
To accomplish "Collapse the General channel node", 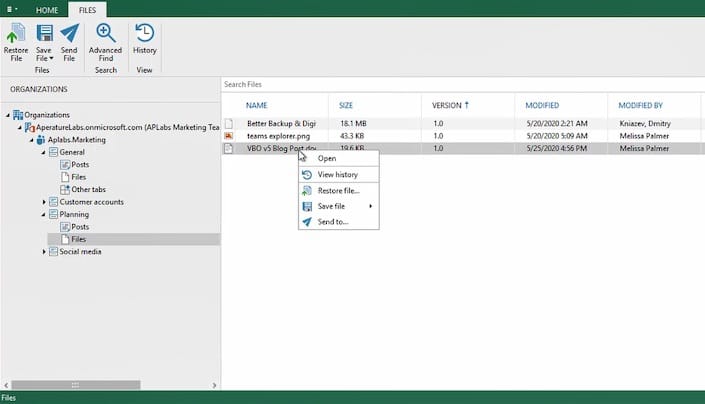I will tap(43, 152).
